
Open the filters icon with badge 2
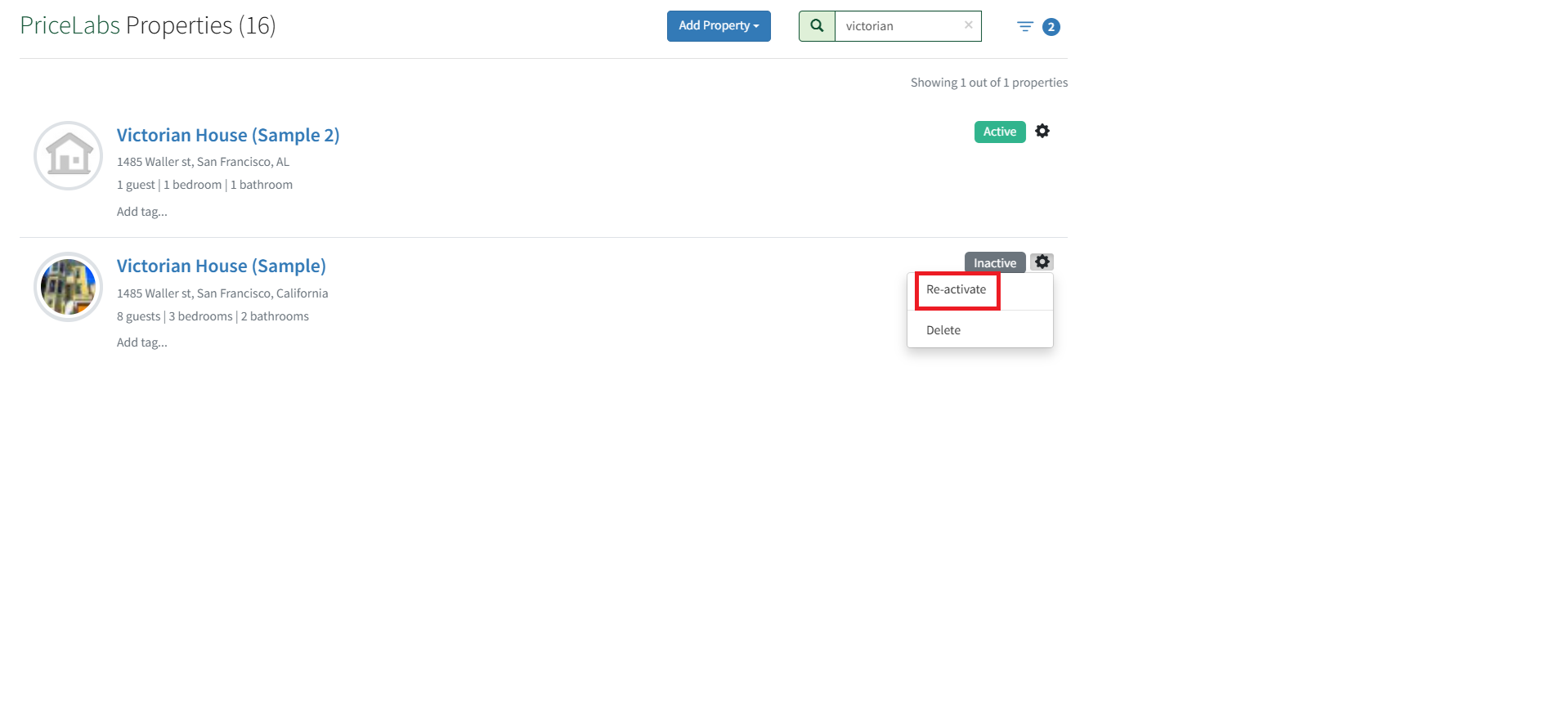coord(1025,27)
